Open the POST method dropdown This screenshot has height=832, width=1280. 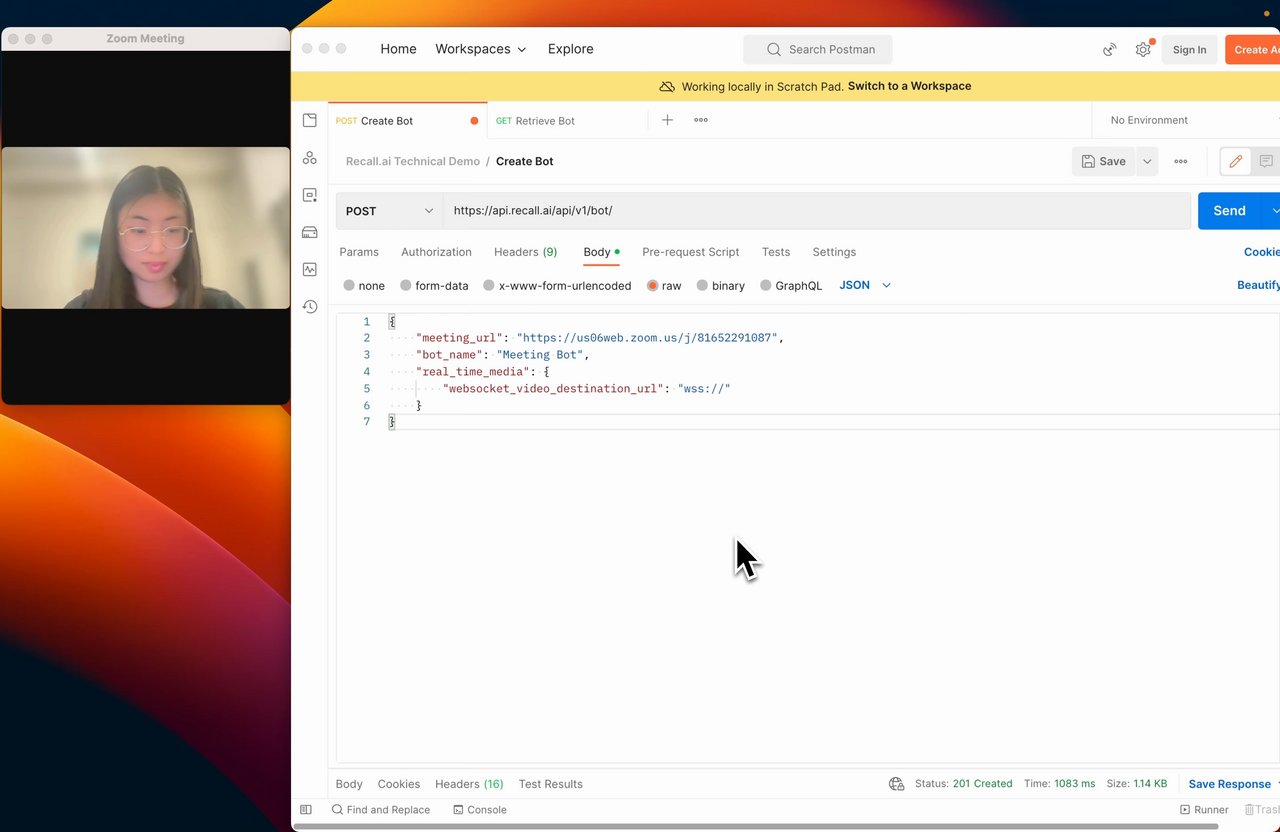[390, 211]
